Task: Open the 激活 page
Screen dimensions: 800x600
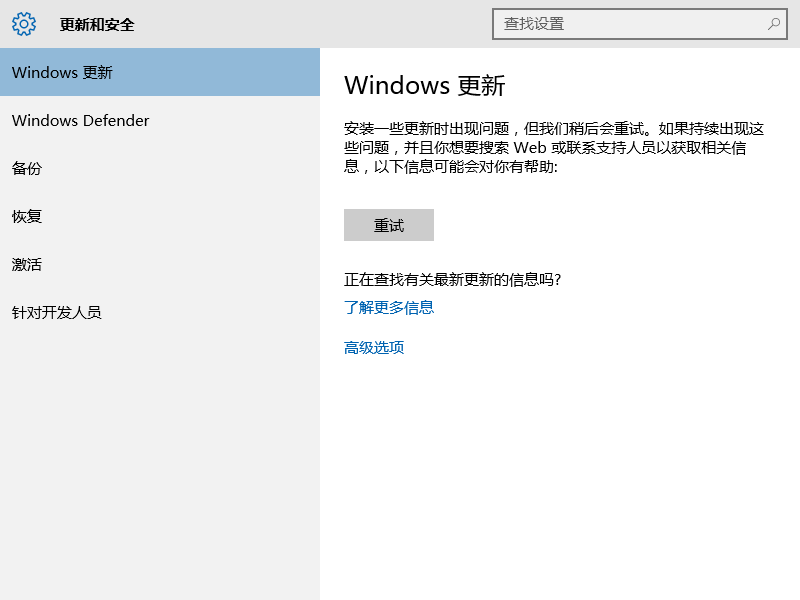Action: 160,264
